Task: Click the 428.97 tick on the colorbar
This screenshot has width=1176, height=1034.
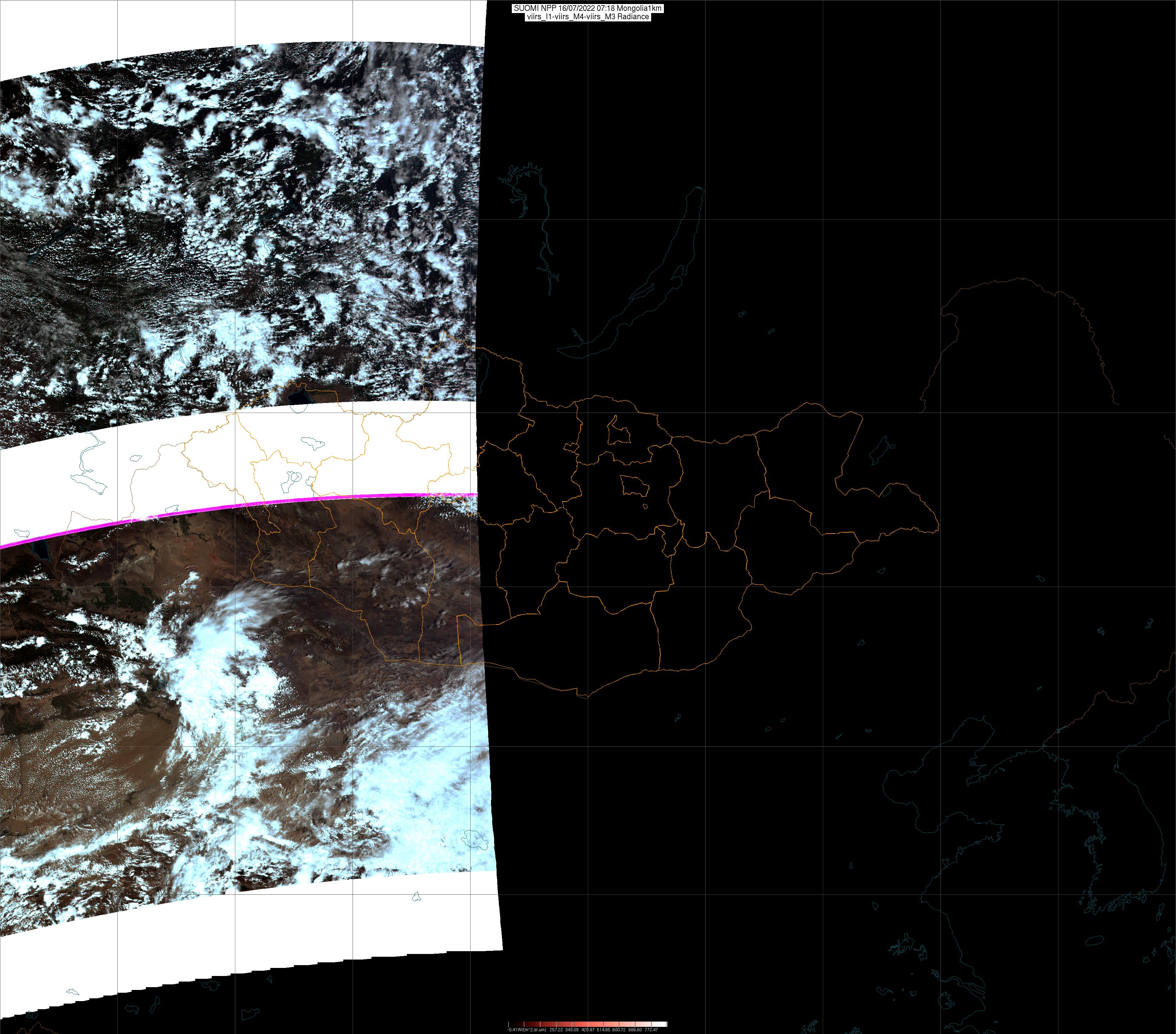Action: pyautogui.click(x=588, y=1024)
